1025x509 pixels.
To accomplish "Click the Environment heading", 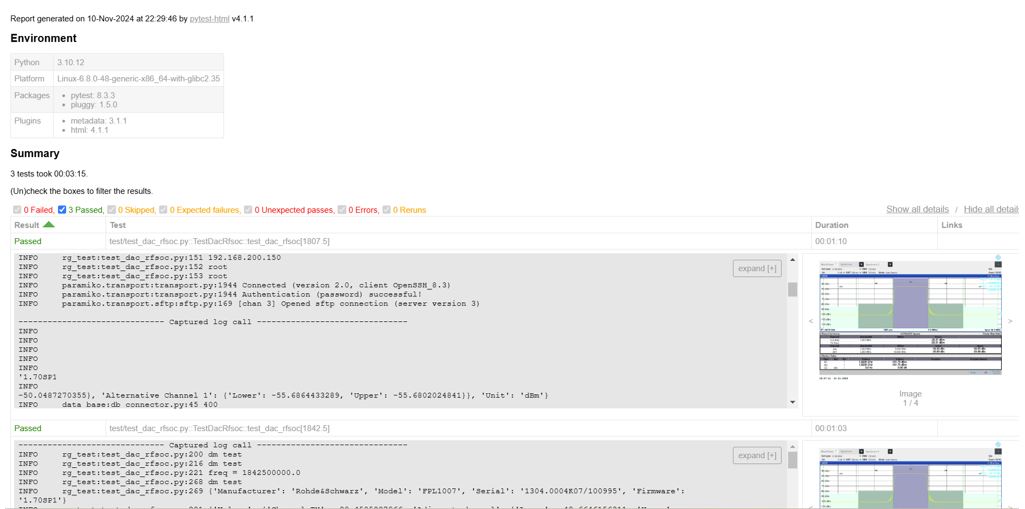I will click(43, 39).
